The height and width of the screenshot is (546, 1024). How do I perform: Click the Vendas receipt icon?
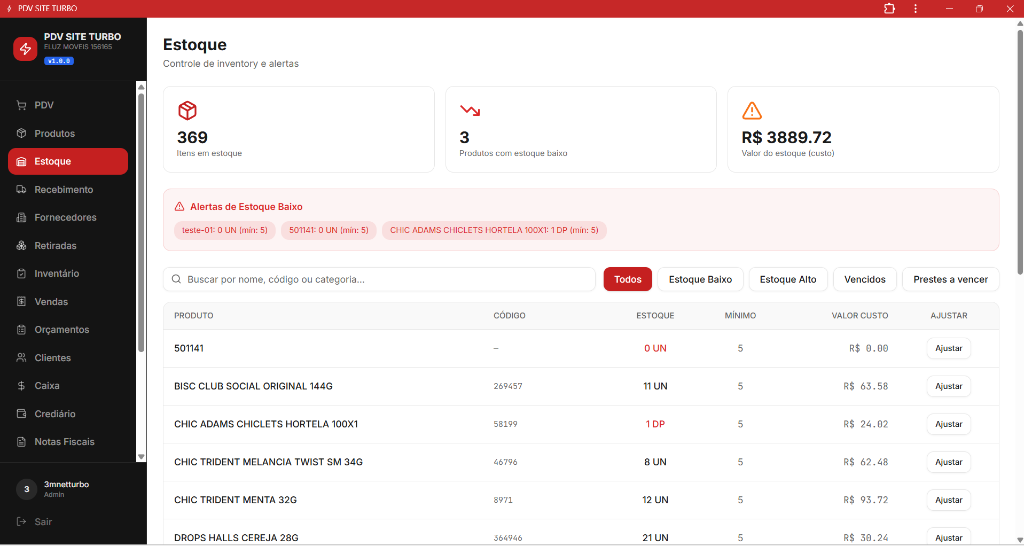pos(22,302)
